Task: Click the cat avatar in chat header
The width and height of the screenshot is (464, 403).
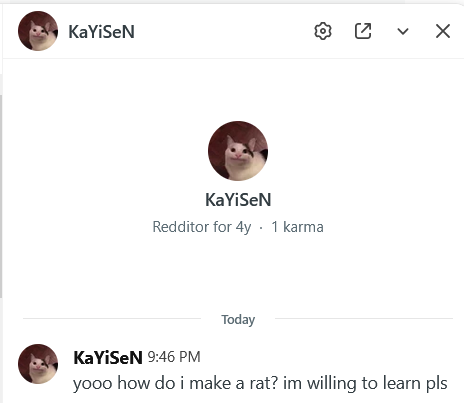Action: (38, 31)
